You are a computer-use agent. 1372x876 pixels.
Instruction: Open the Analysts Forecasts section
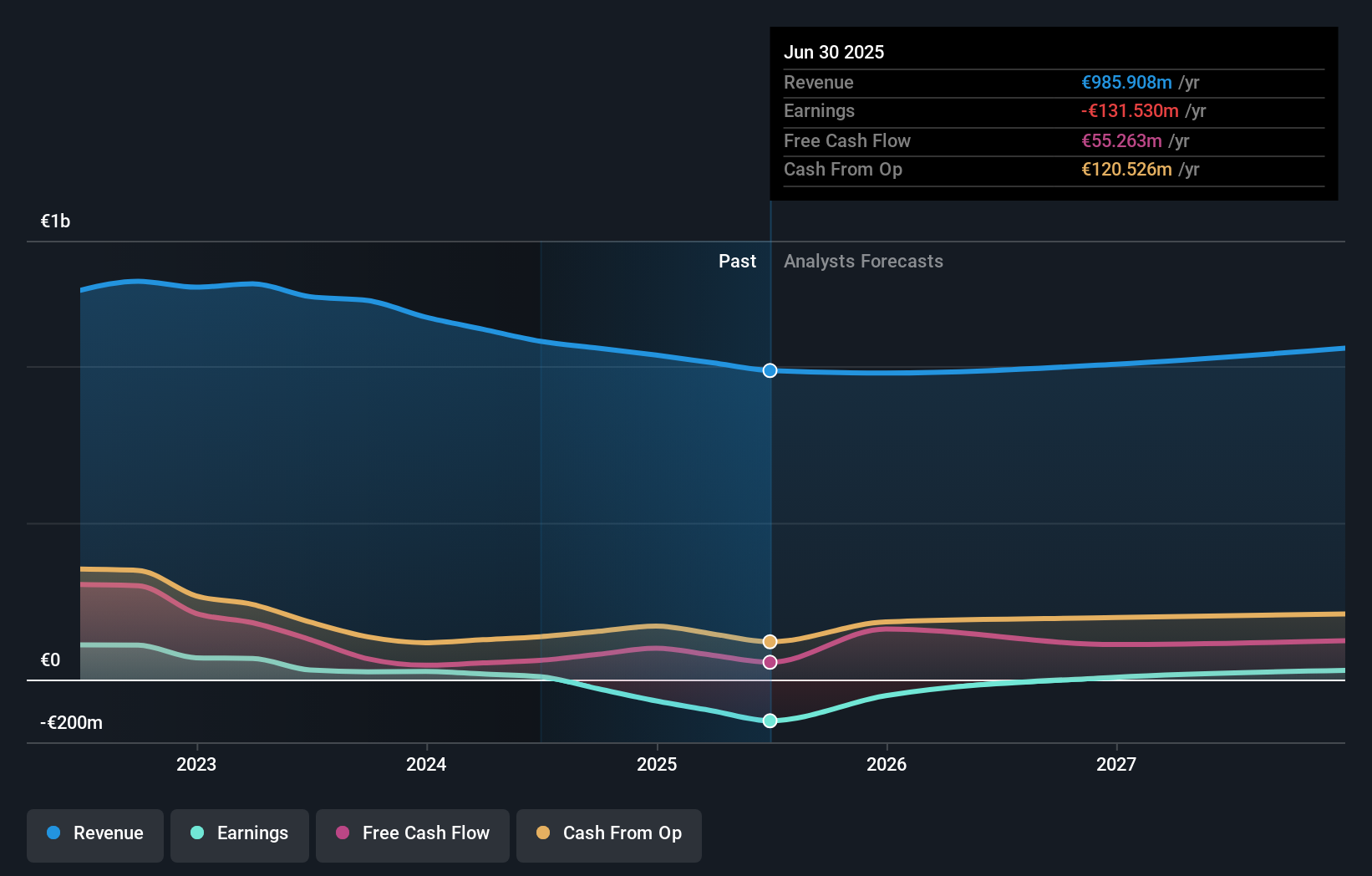(863, 261)
